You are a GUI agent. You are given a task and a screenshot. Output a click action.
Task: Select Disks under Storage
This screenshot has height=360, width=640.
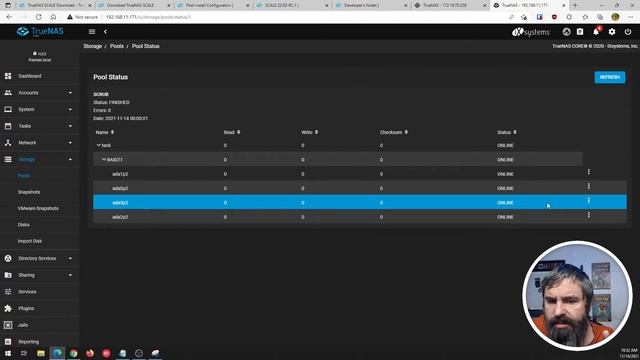[23, 225]
